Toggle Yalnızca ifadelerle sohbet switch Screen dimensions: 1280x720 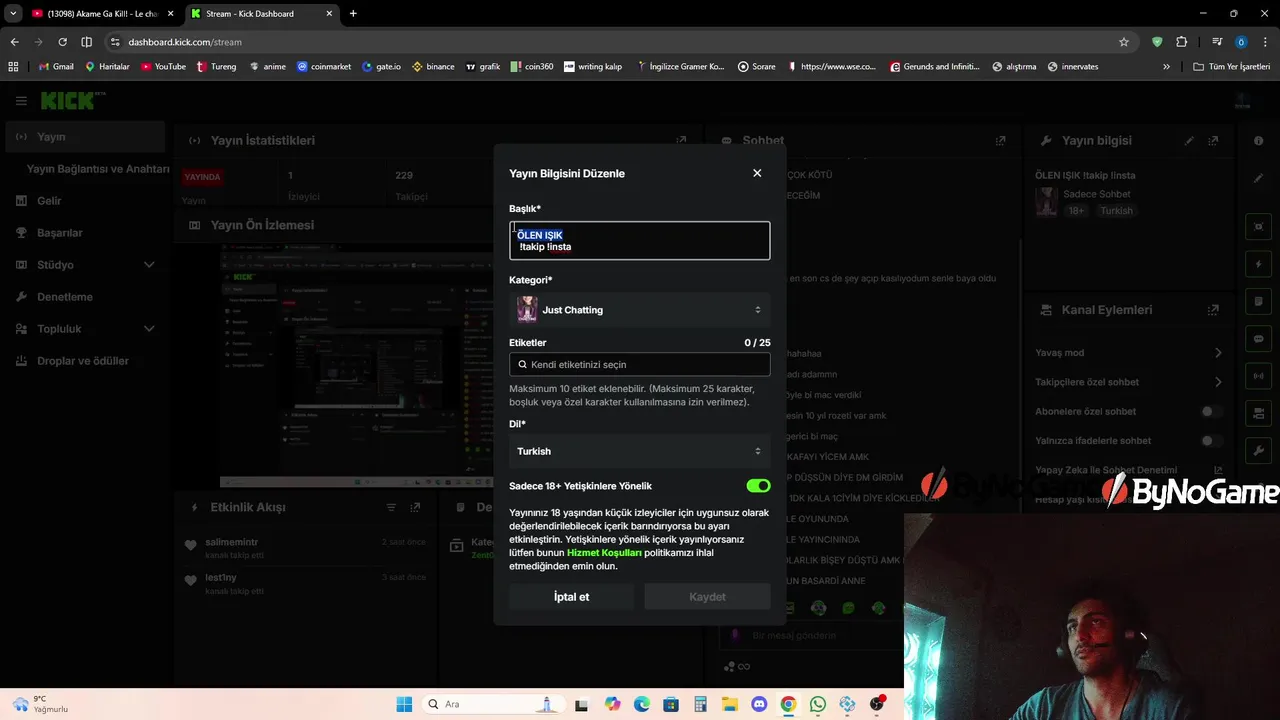[x=1211, y=441]
